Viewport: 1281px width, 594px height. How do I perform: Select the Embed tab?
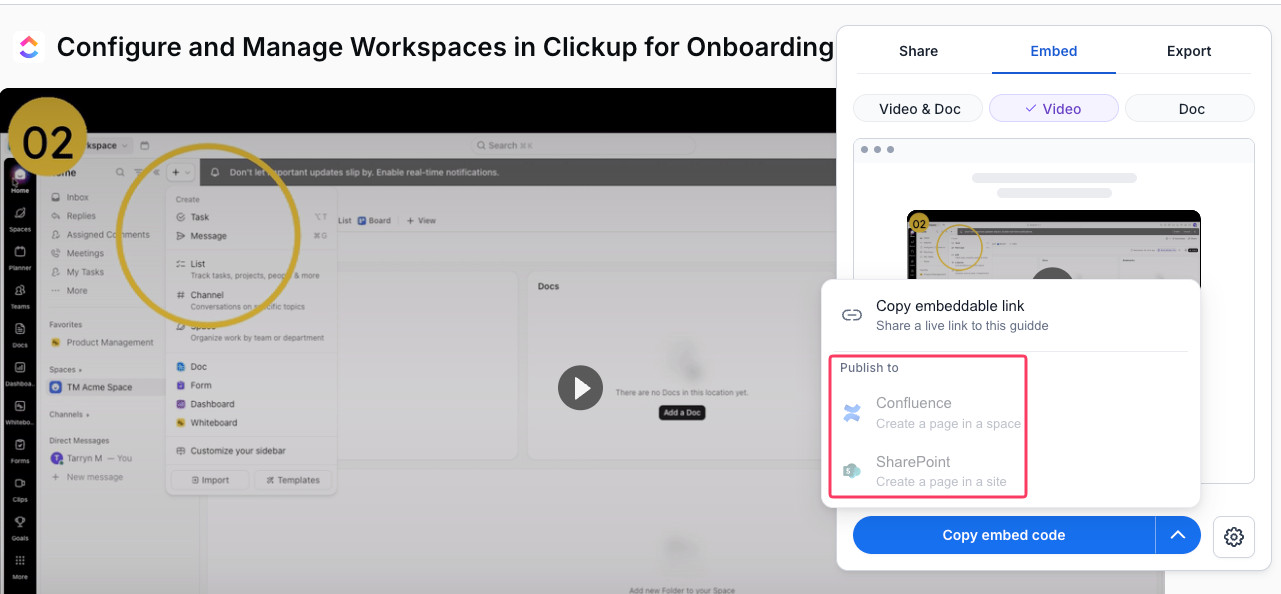point(1054,51)
